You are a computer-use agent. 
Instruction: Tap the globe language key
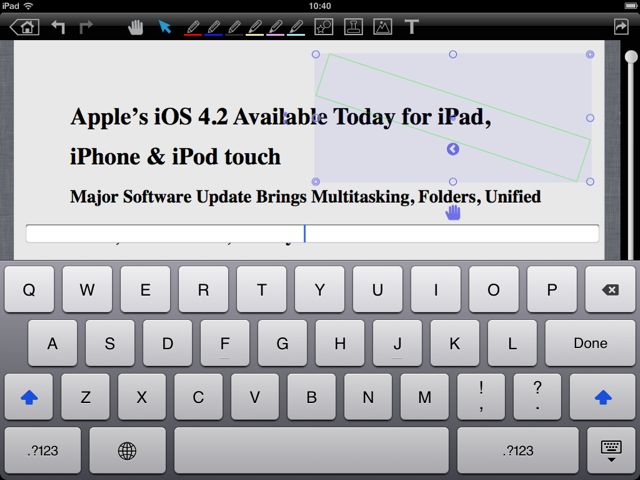pos(127,451)
